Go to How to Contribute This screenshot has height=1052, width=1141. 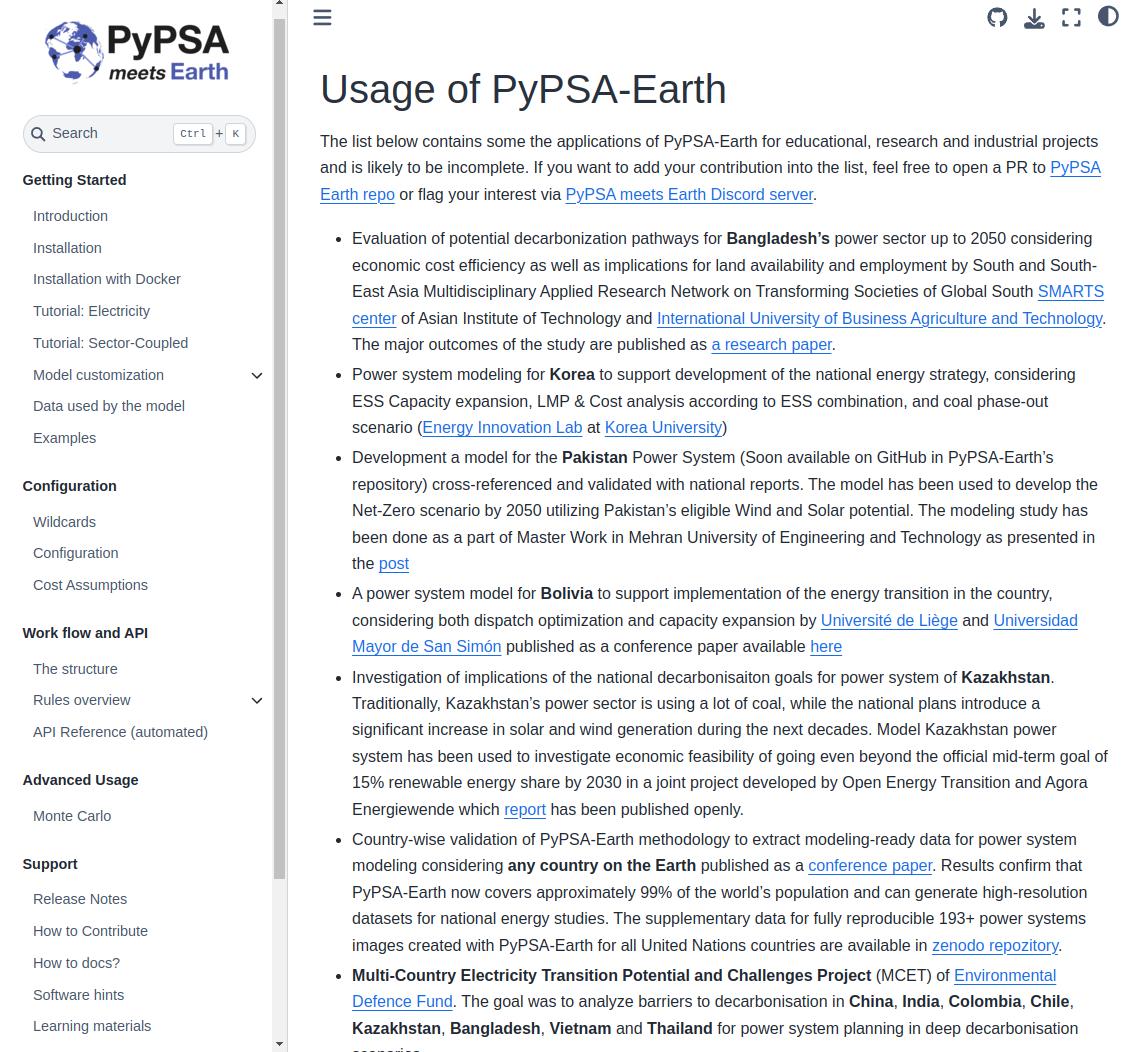[90, 931]
